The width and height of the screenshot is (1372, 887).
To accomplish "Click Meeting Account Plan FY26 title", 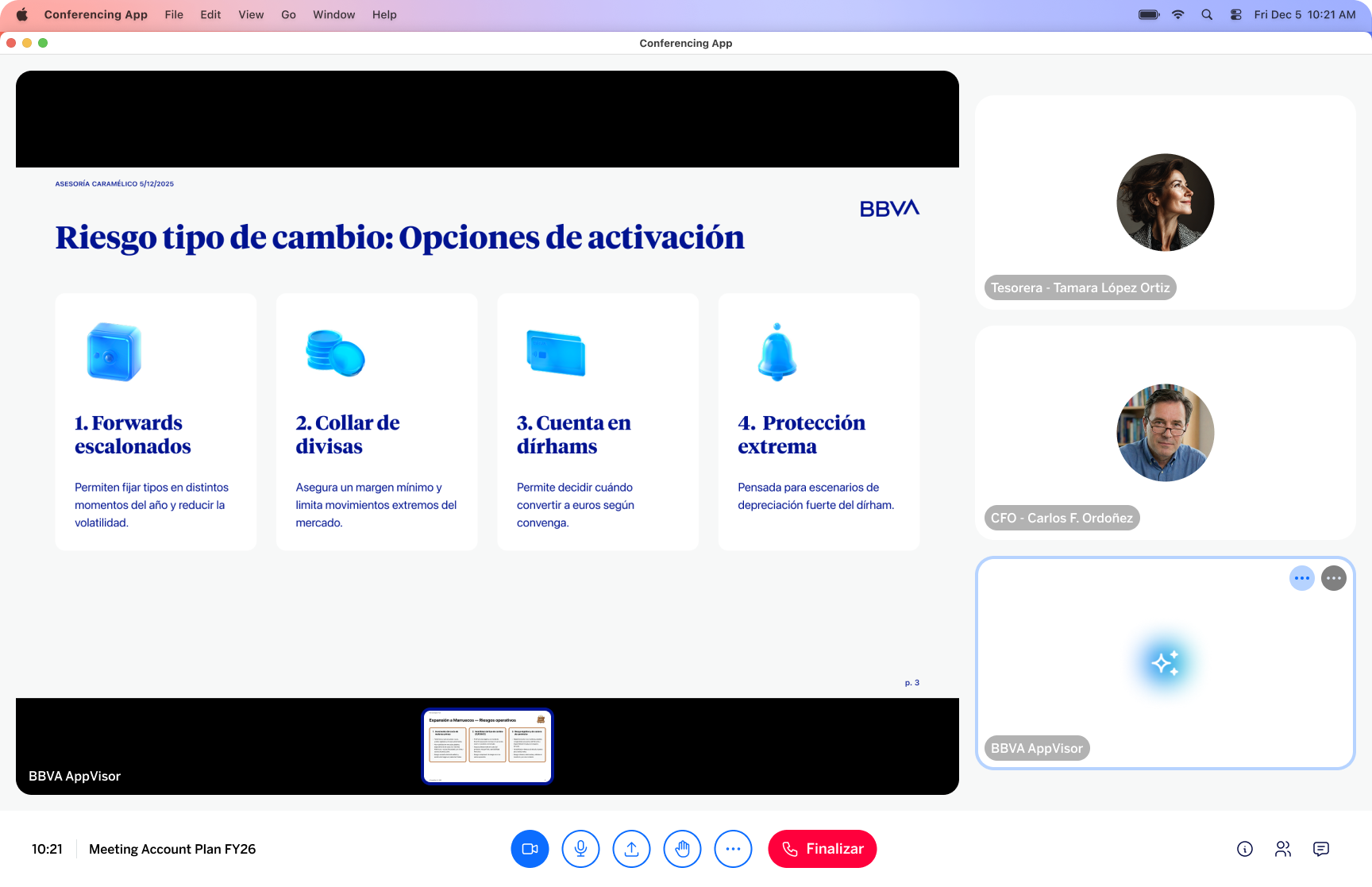I will point(172,849).
